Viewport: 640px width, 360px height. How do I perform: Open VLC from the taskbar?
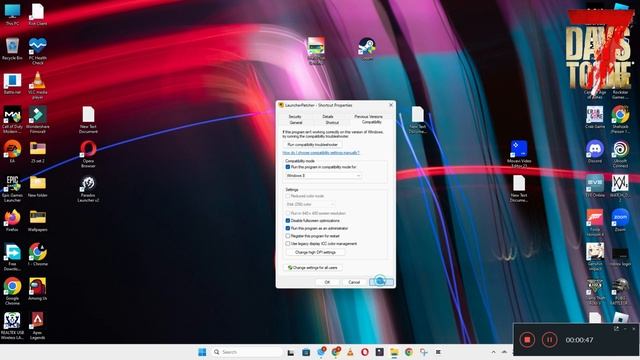point(350,352)
